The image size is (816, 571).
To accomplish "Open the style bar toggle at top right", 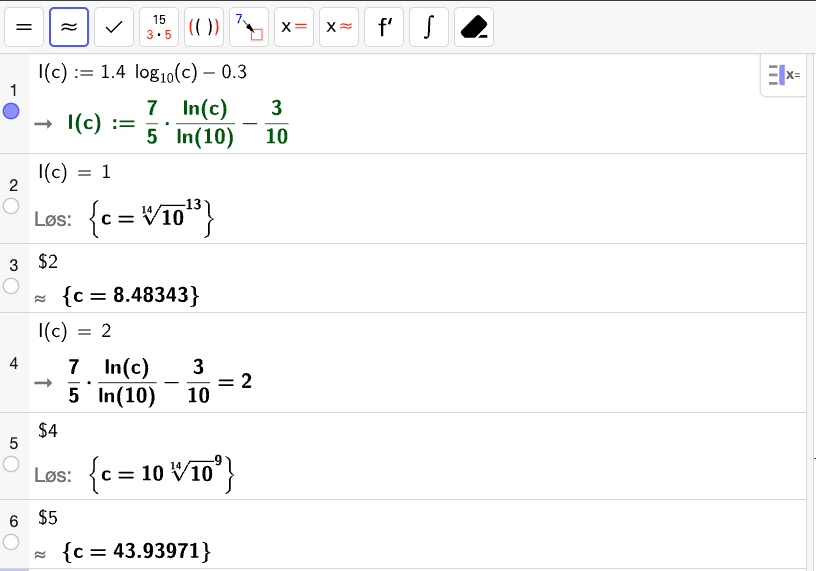I will [783, 75].
